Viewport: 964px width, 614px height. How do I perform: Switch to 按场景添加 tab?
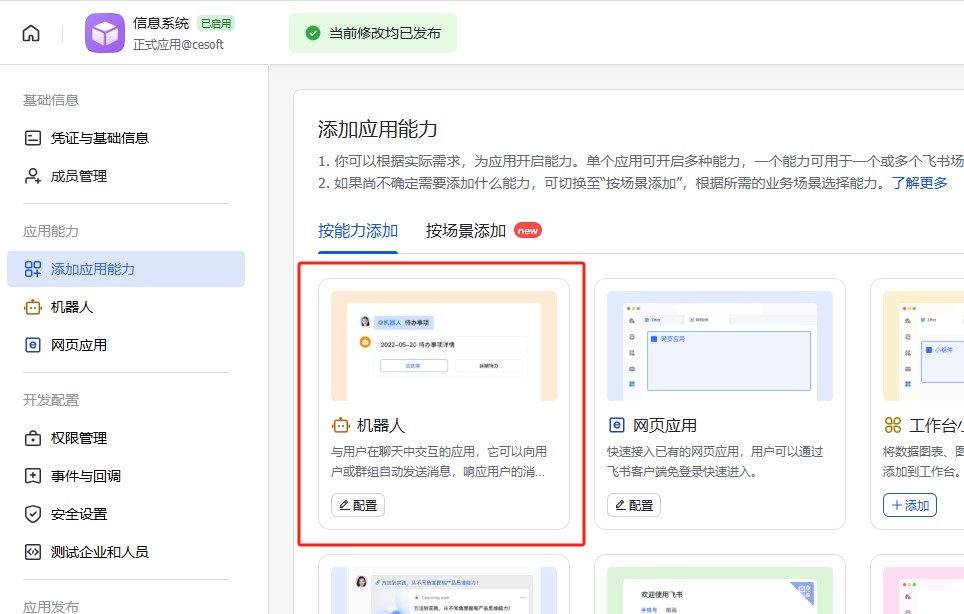point(466,231)
